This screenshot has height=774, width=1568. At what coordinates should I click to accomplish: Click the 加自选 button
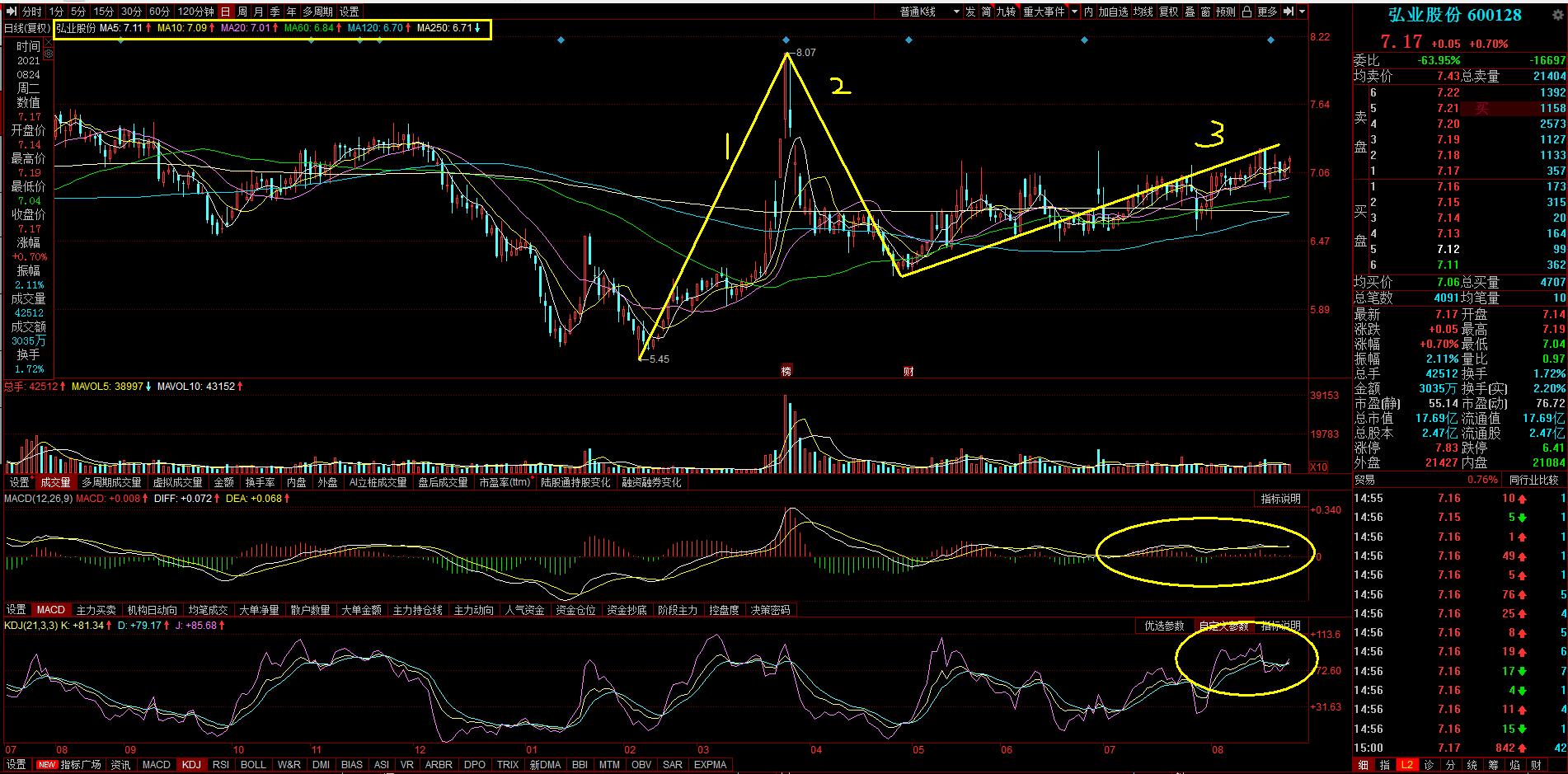[1113, 12]
